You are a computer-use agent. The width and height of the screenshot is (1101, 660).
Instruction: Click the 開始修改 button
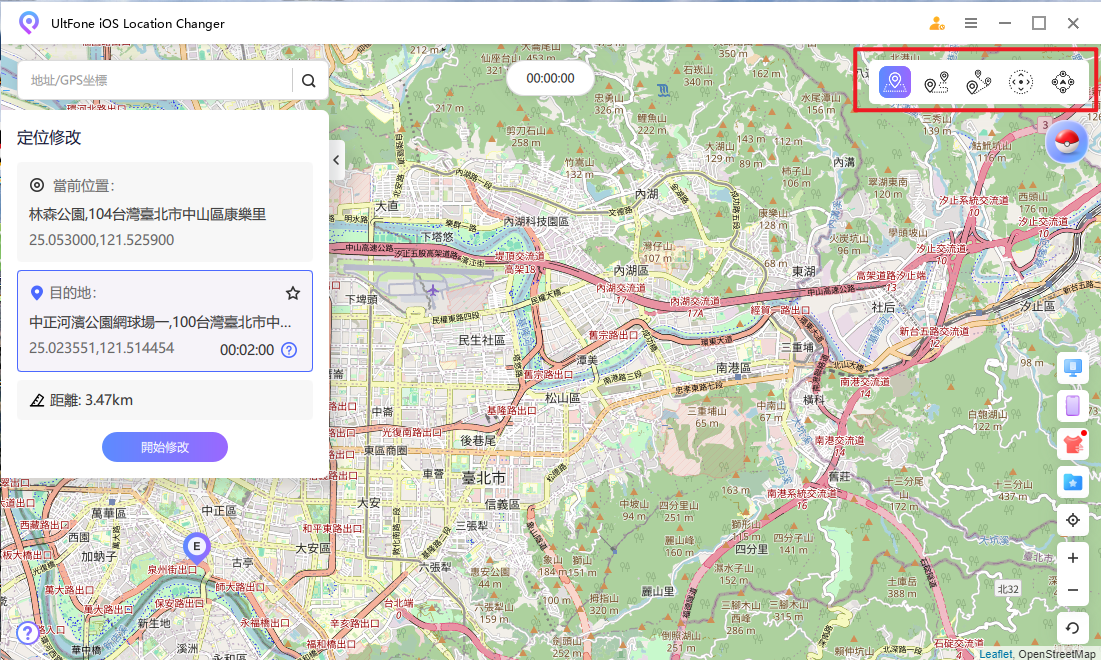click(x=165, y=447)
